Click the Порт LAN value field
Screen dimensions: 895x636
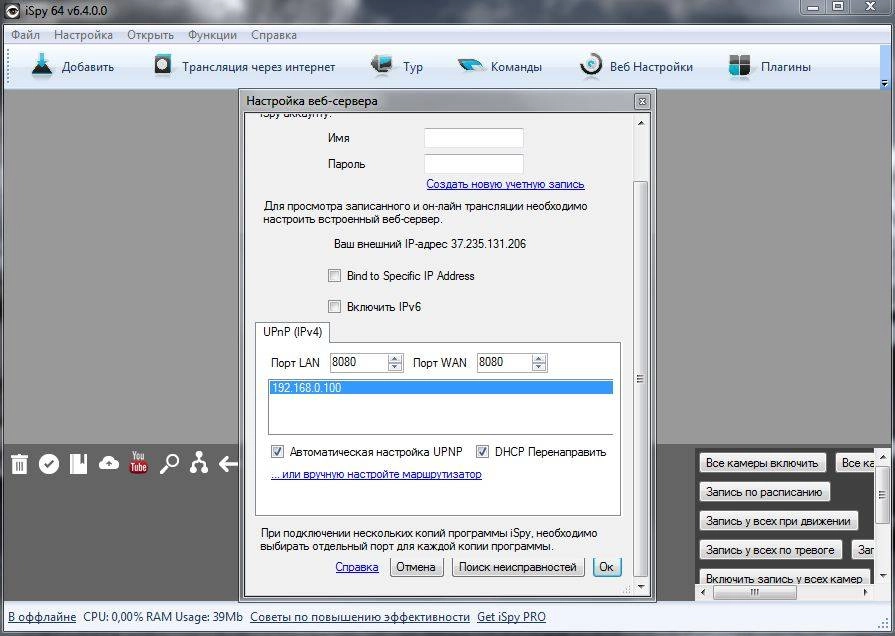(359, 363)
